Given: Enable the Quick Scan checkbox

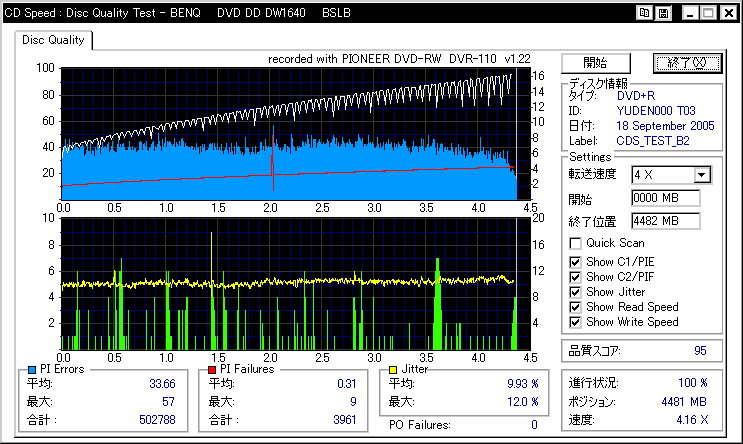Looking at the screenshot, I should tap(575, 243).
